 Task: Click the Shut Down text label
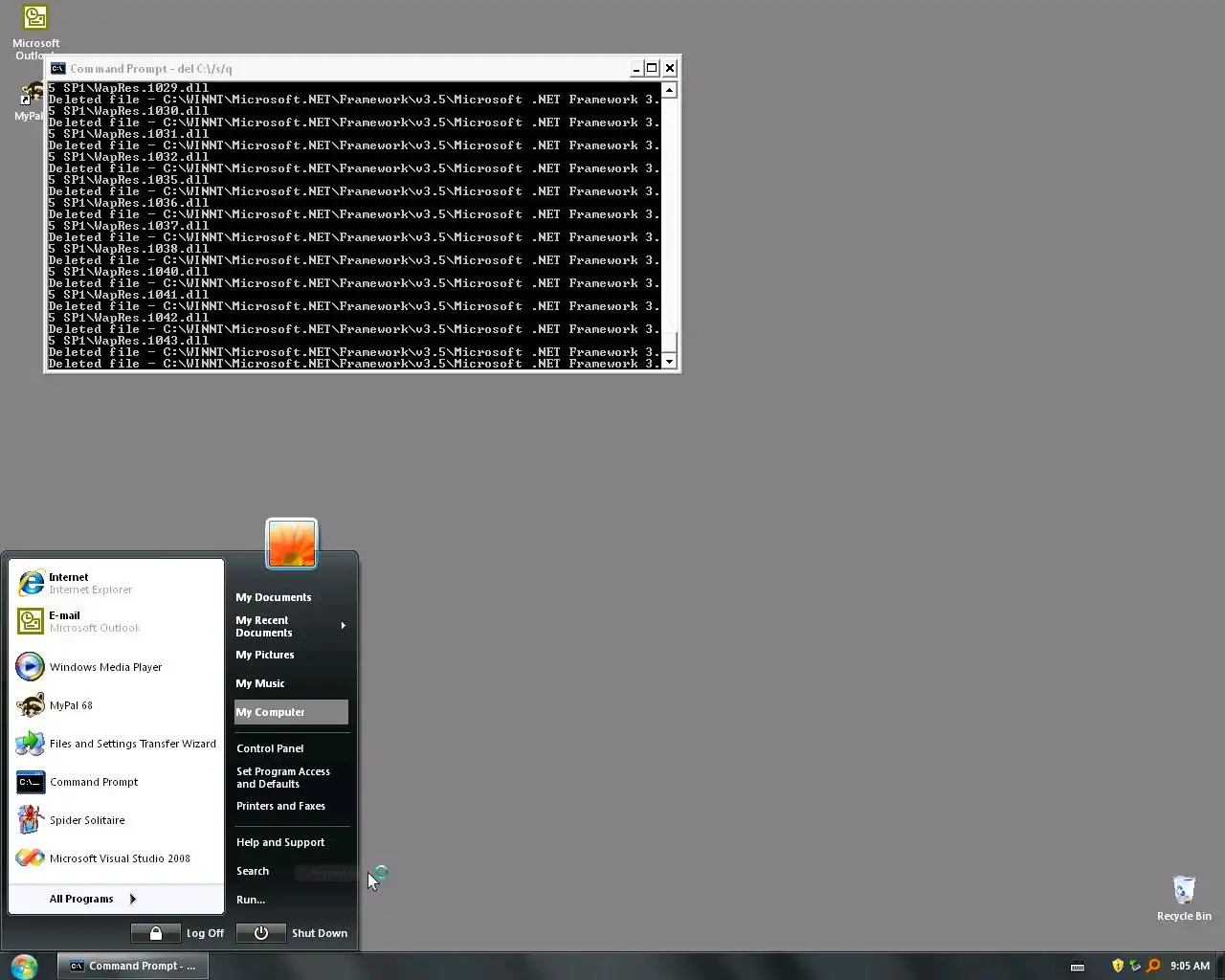click(x=320, y=933)
